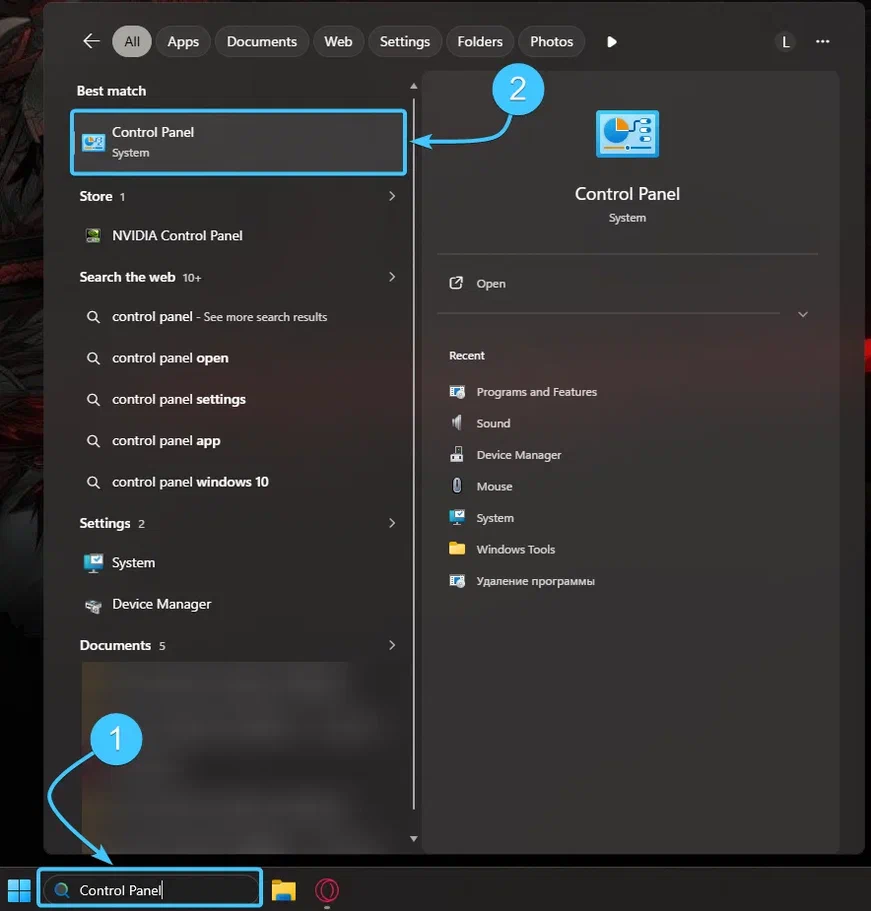871x911 pixels.
Task: Switch to the Settings filter tab
Action: pos(405,42)
